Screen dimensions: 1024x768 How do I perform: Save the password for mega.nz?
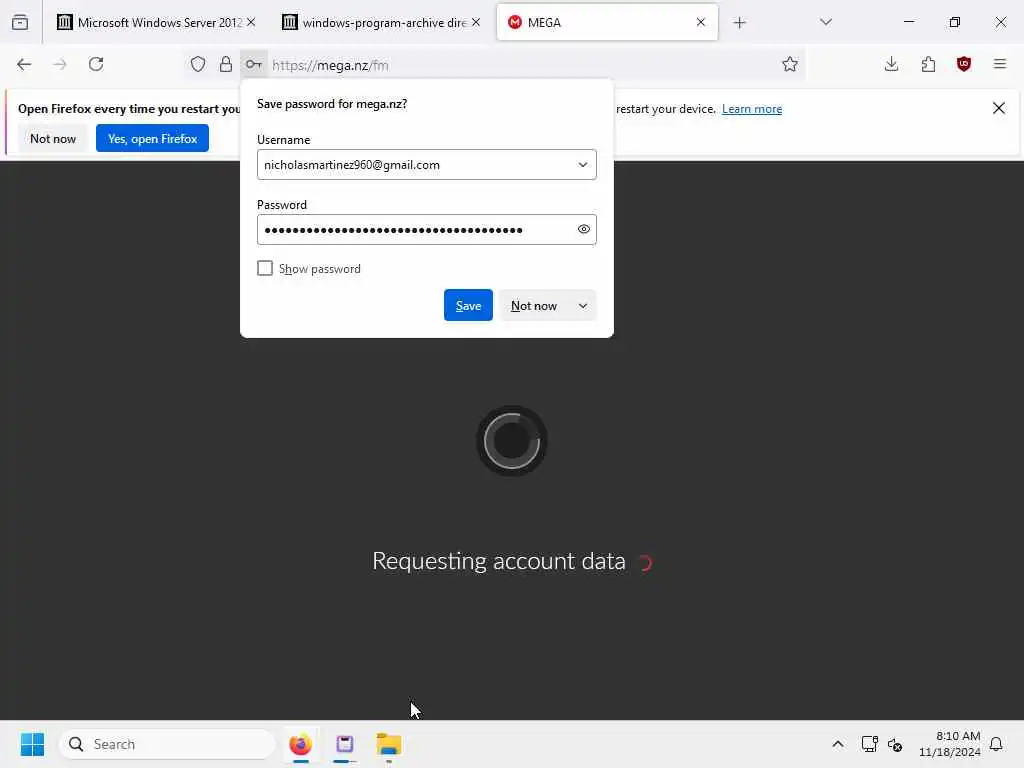pos(468,305)
